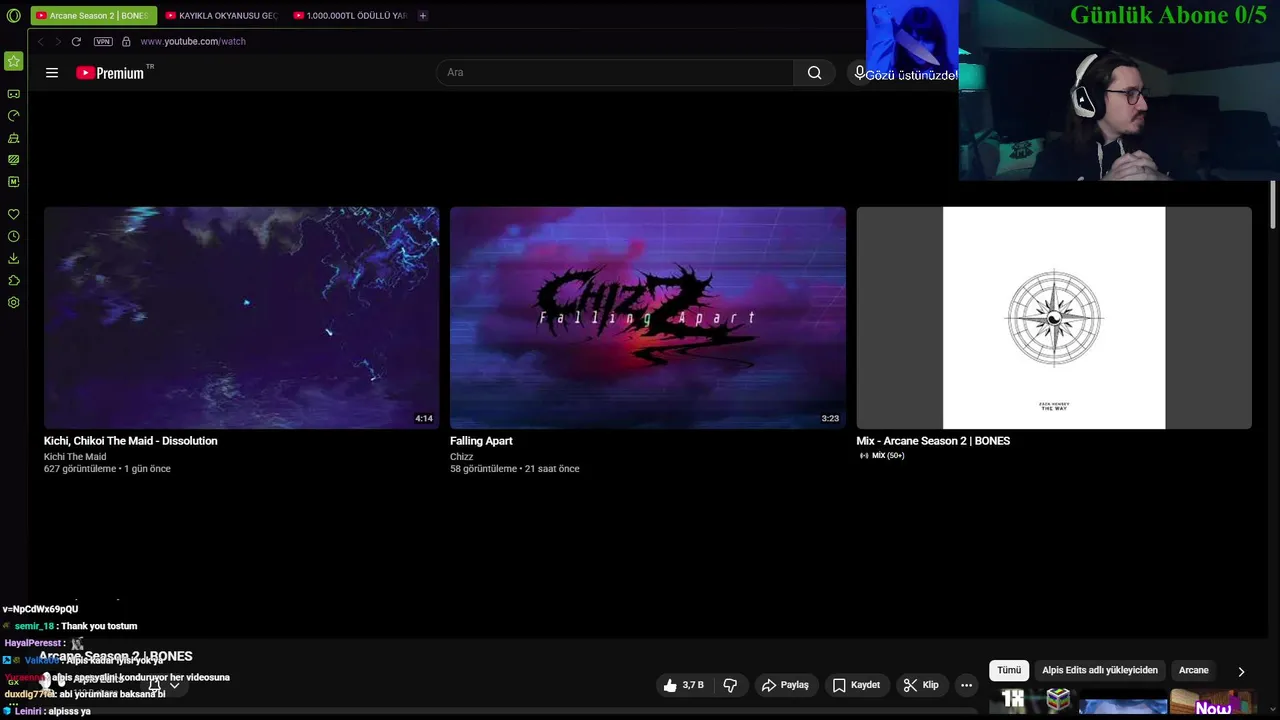Open browser settings gear sidebar icon
Screen dimensions: 1280x720
13,303
